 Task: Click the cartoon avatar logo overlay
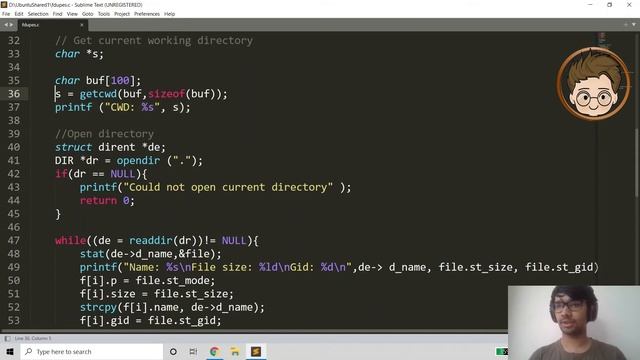tap(594, 84)
